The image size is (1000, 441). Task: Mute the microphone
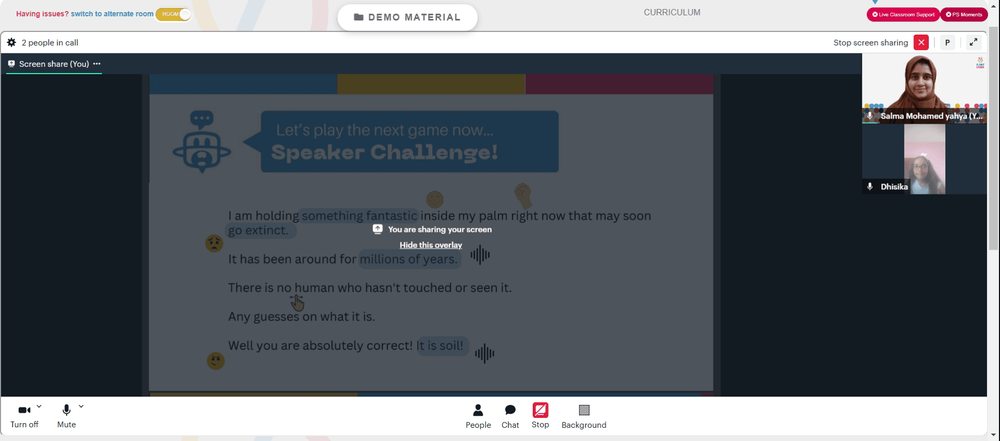[x=66, y=415]
